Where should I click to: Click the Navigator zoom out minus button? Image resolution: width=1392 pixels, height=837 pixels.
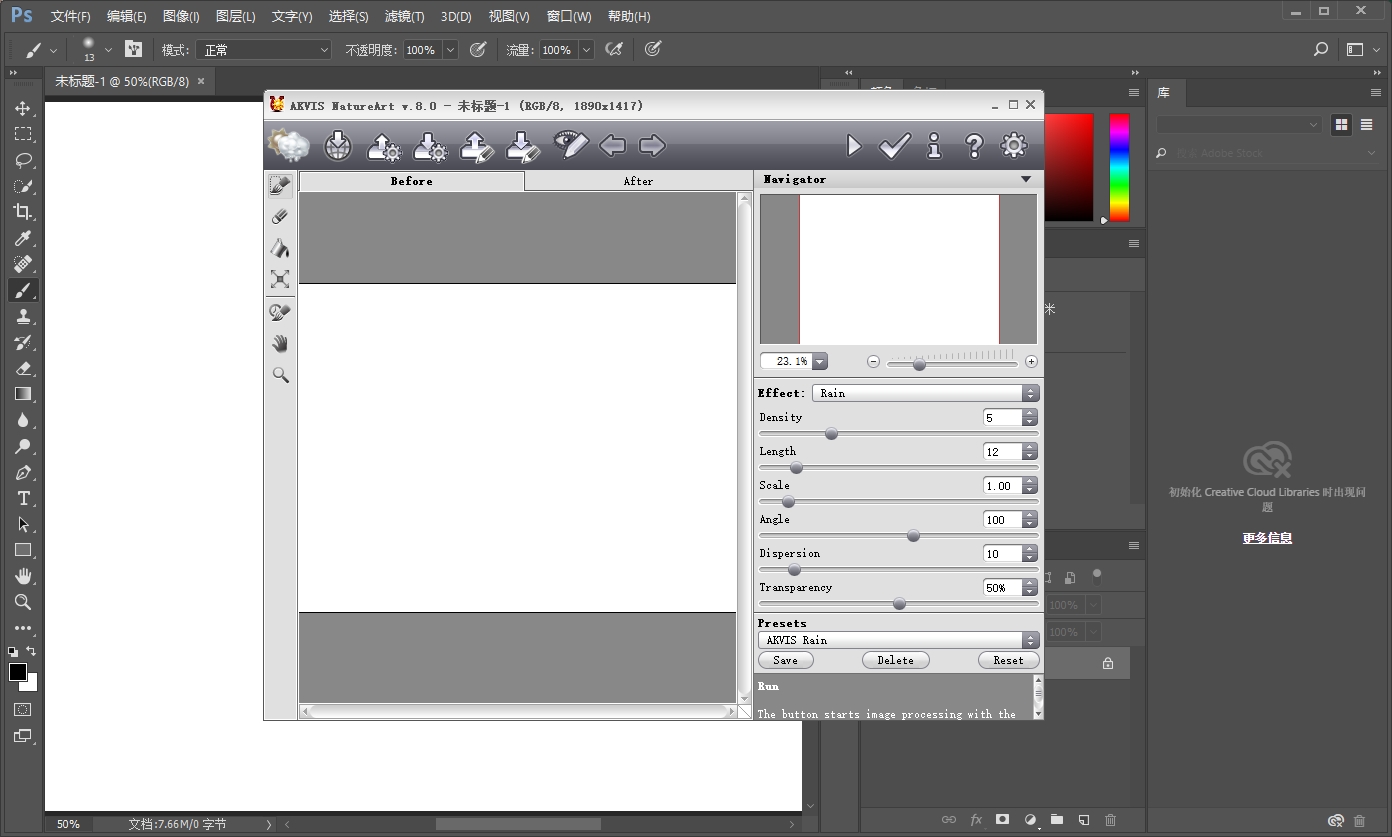[x=873, y=362]
